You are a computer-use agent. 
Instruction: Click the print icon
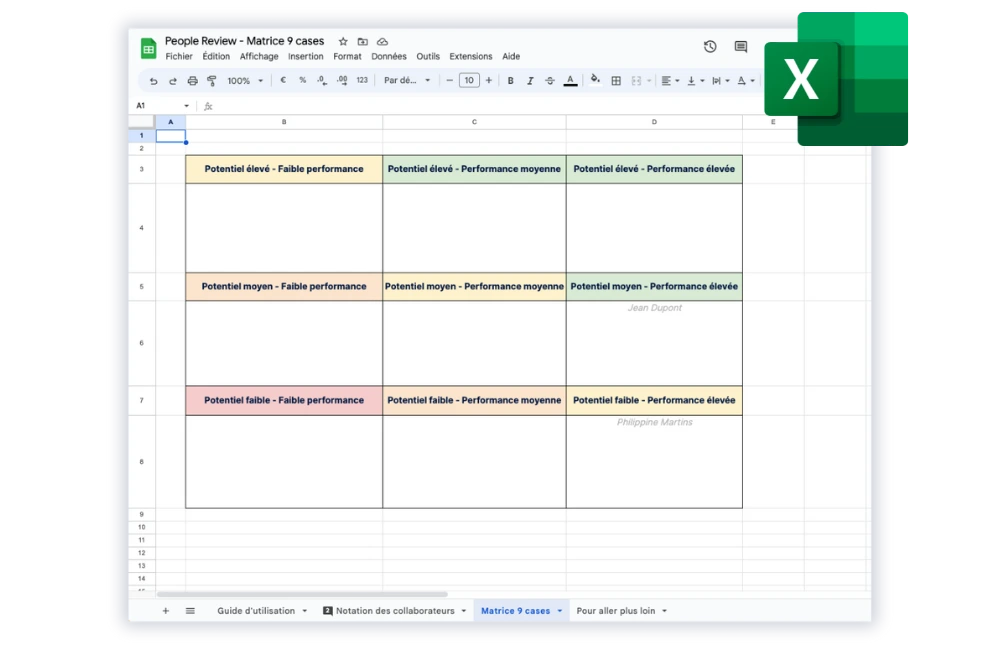coord(192,81)
